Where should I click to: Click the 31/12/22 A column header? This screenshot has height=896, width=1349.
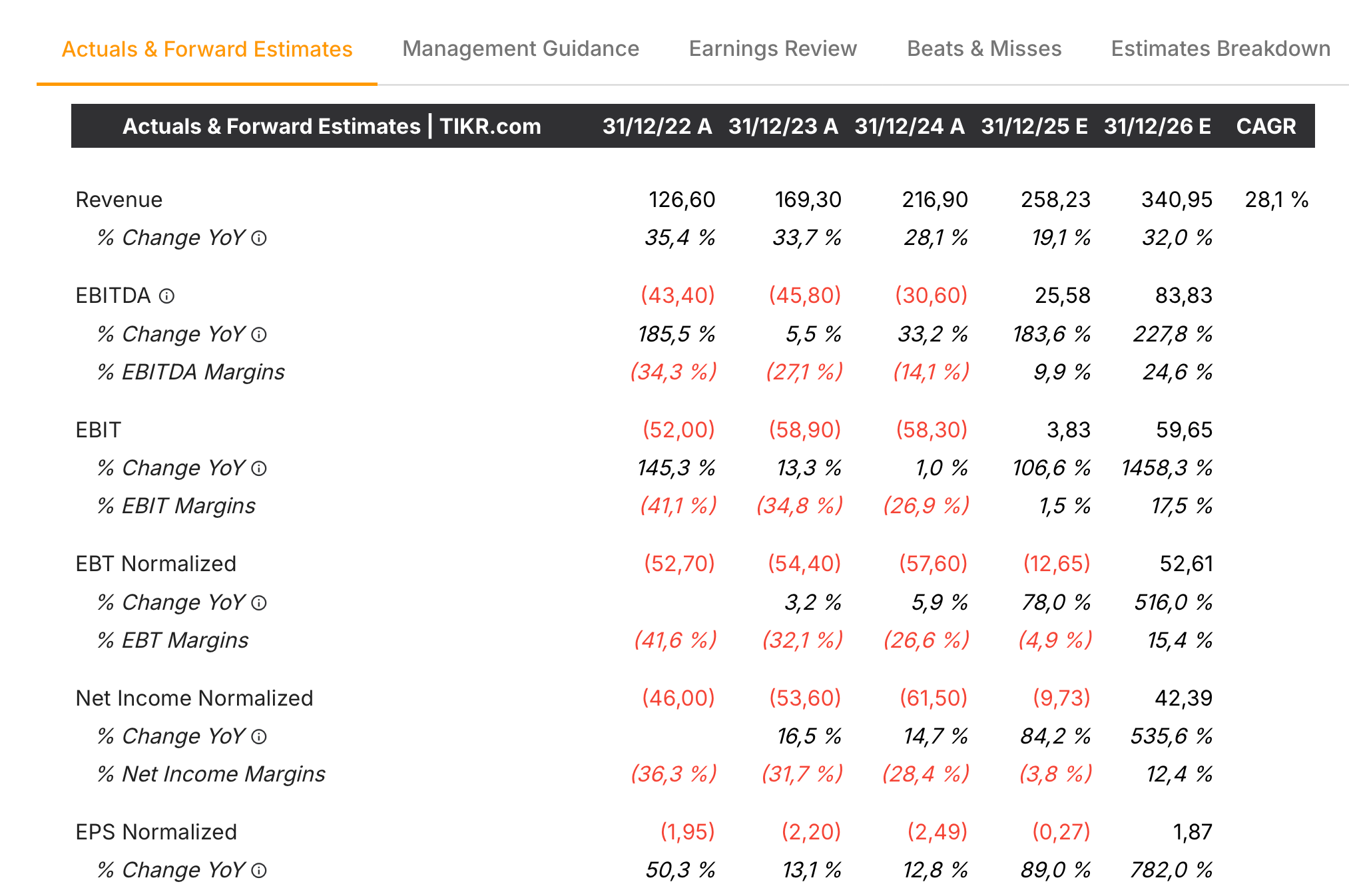657,126
